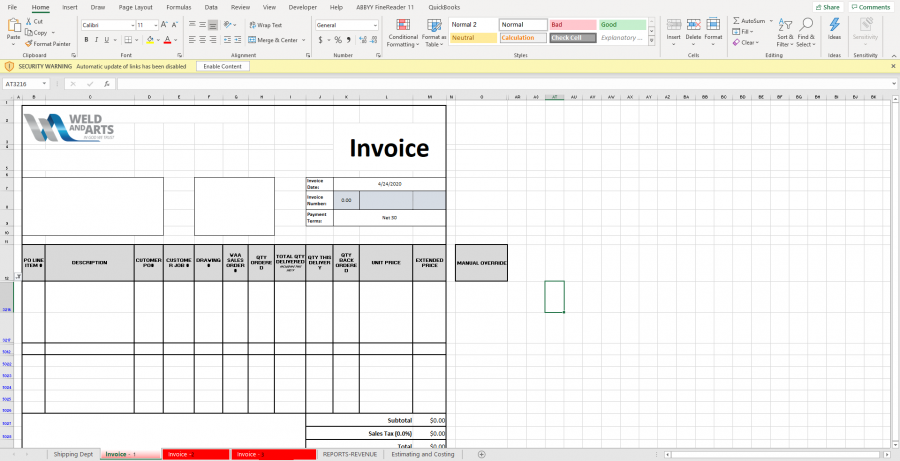Open the Format cells menu icon
900x461 pixels.
[713, 25]
